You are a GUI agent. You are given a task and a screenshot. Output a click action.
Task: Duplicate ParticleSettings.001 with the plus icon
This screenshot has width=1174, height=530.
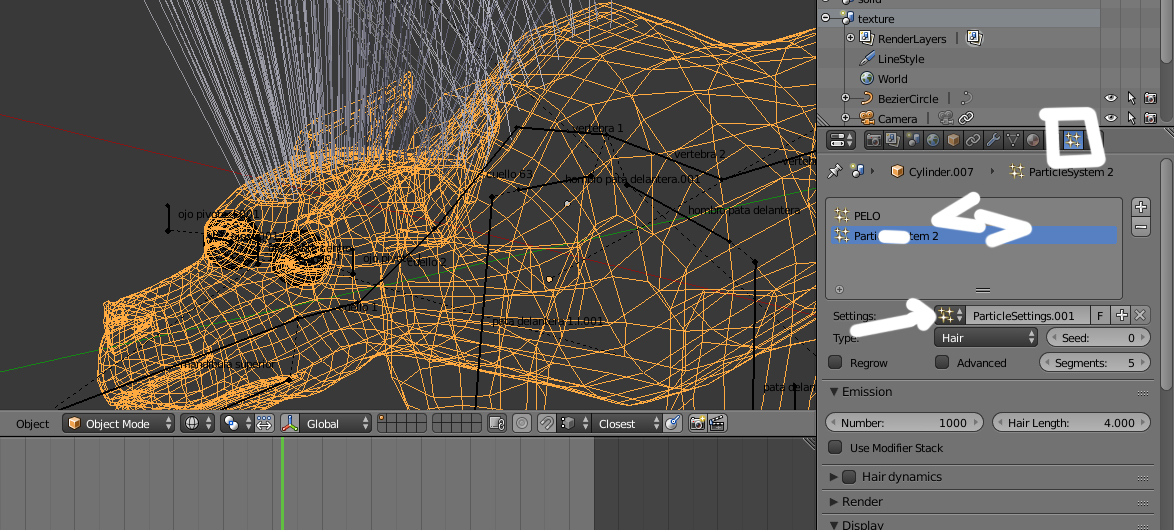(x=1121, y=316)
